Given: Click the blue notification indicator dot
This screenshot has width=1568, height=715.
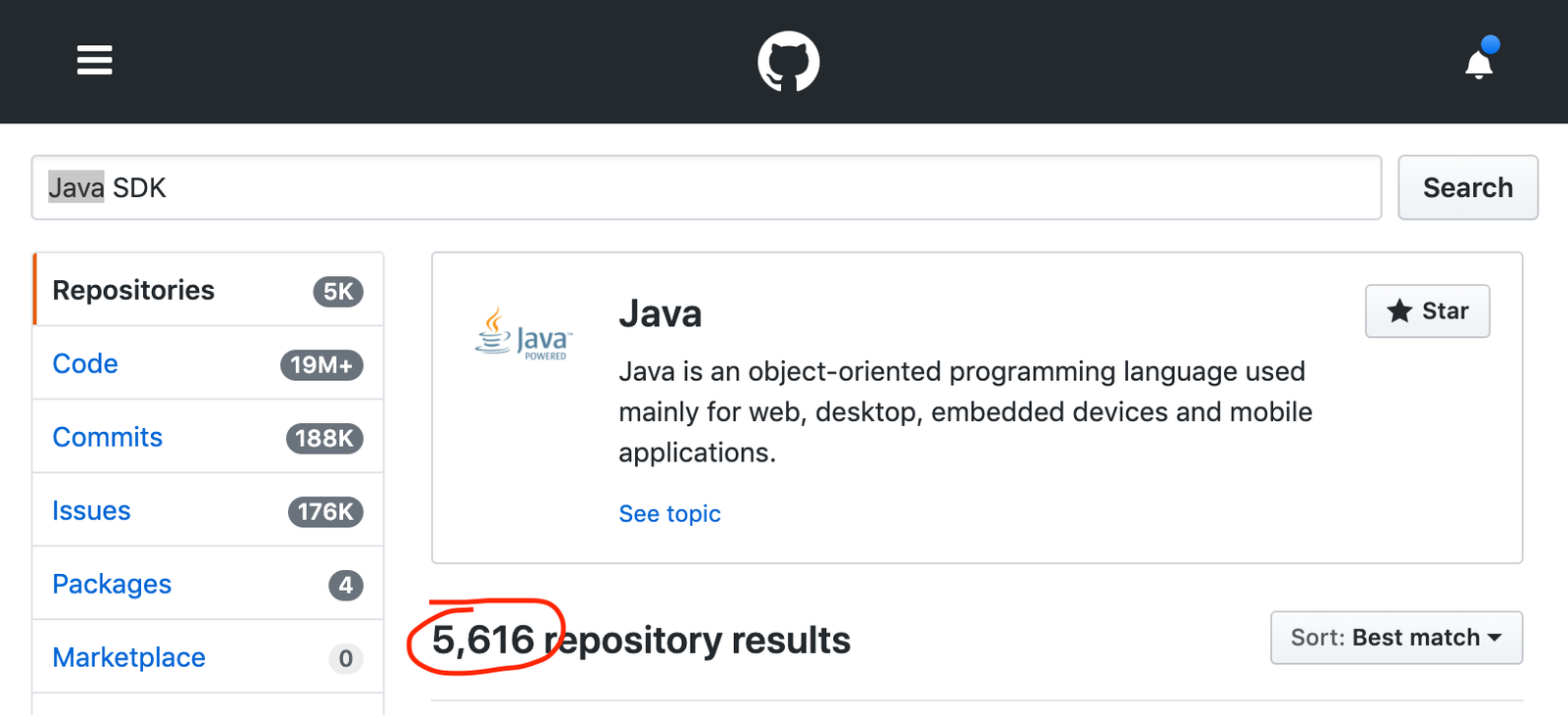Looking at the screenshot, I should click(x=1491, y=44).
